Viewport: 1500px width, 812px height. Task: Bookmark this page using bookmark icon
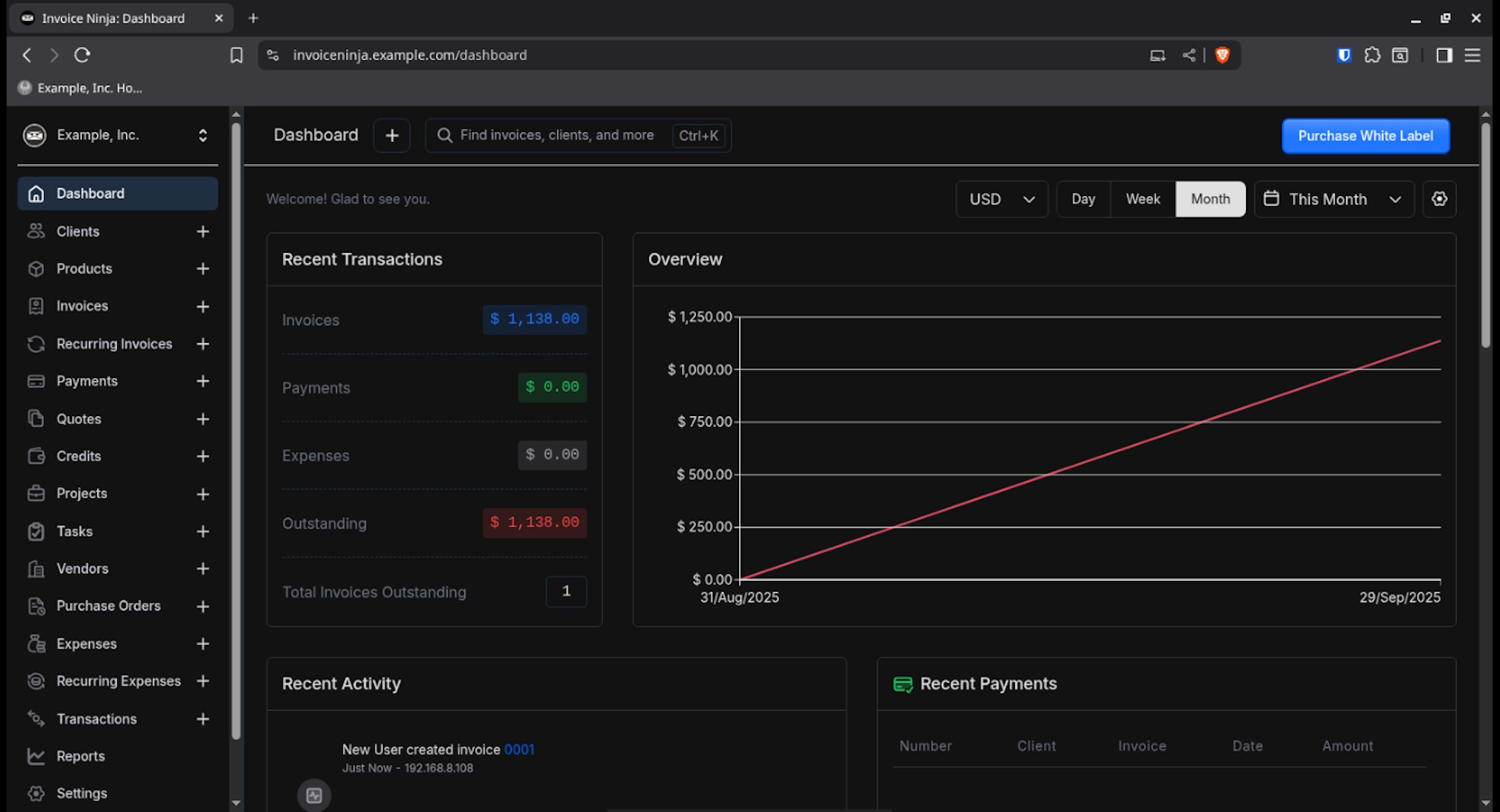click(236, 55)
